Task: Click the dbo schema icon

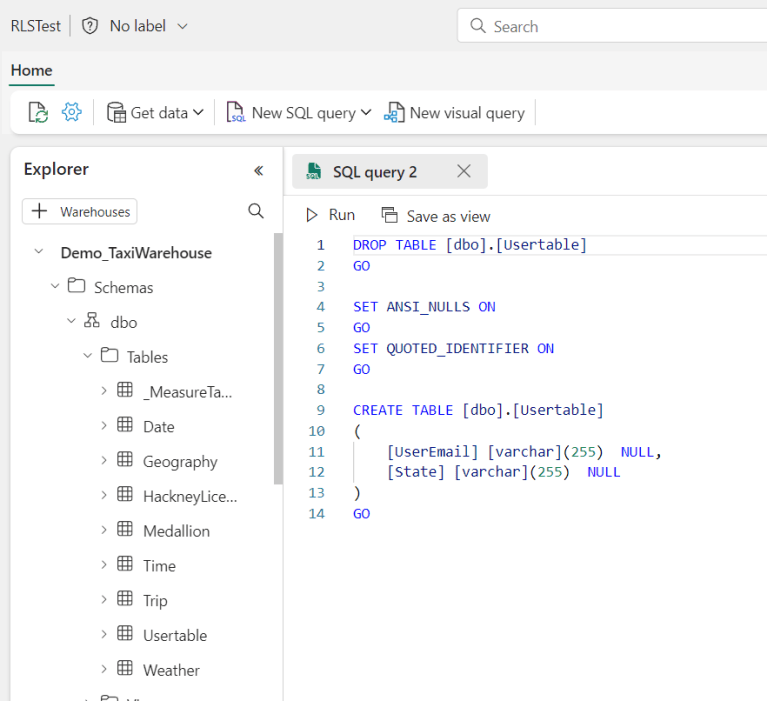Action: [x=92, y=320]
